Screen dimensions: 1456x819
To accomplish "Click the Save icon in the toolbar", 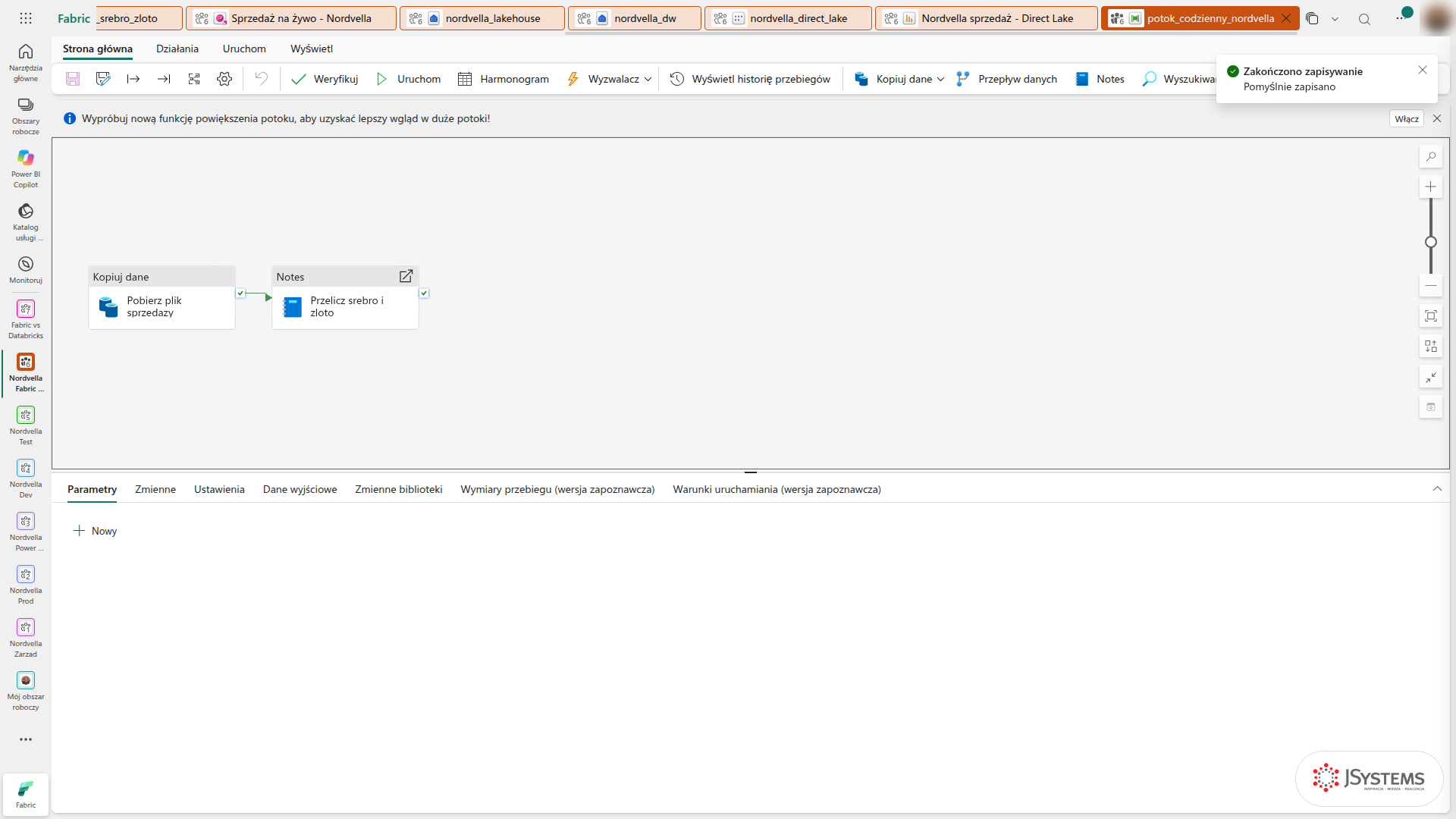I will (73, 79).
